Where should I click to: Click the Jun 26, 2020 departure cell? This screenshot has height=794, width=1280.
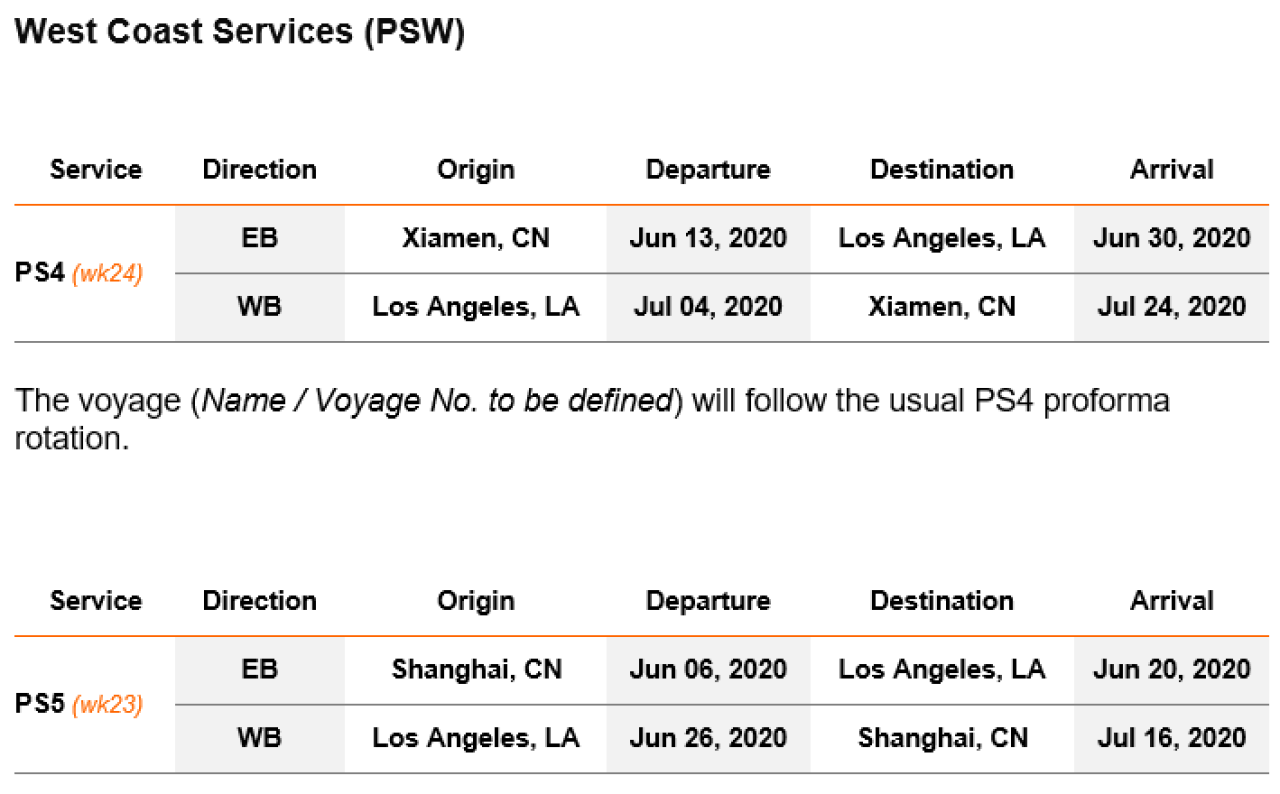(x=708, y=738)
